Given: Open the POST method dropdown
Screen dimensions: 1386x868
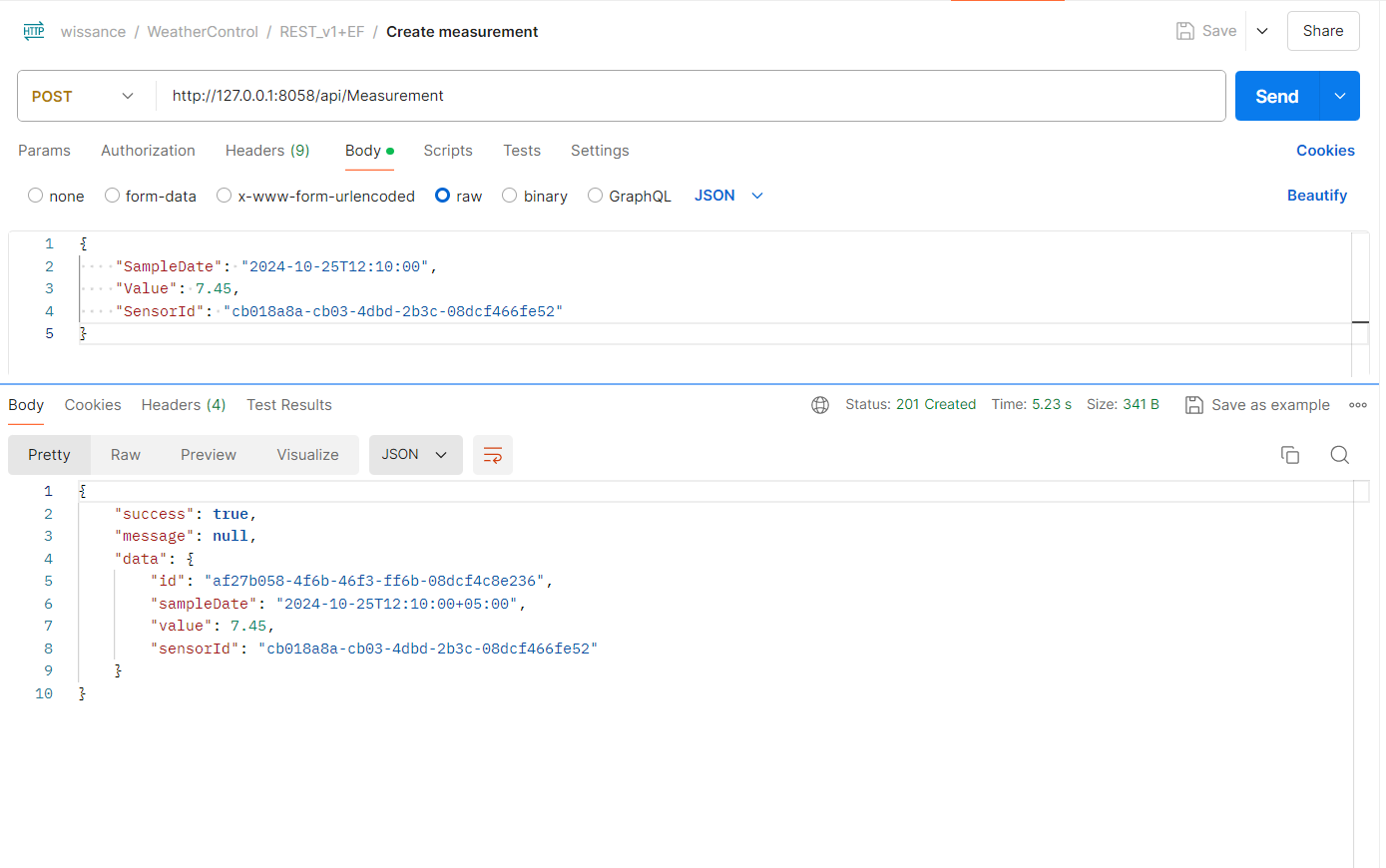Looking at the screenshot, I should pos(128,96).
